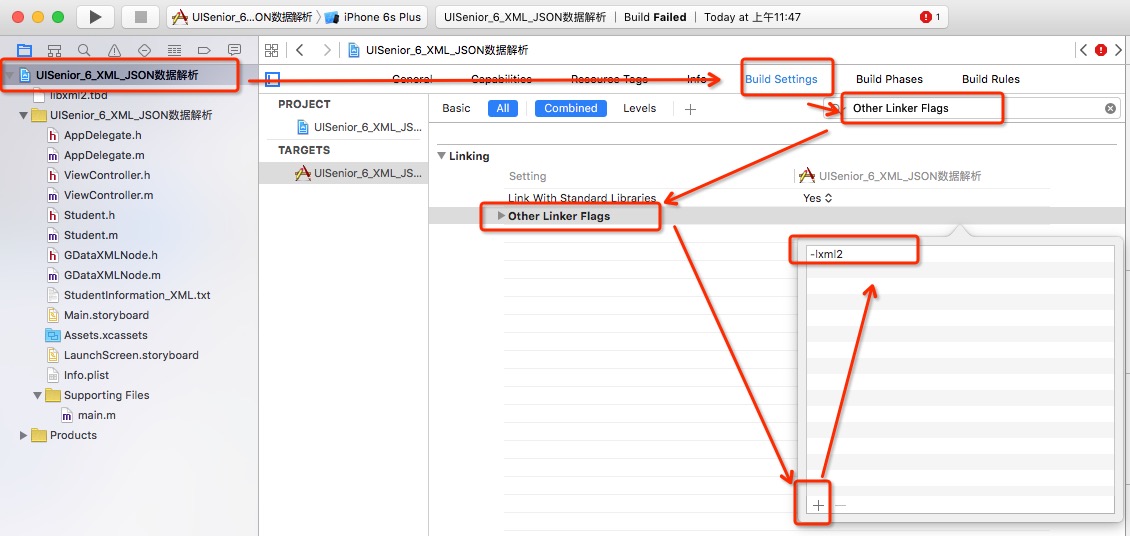Open the Build Settings tab
Image resolution: width=1130 pixels, height=536 pixels.
click(781, 79)
